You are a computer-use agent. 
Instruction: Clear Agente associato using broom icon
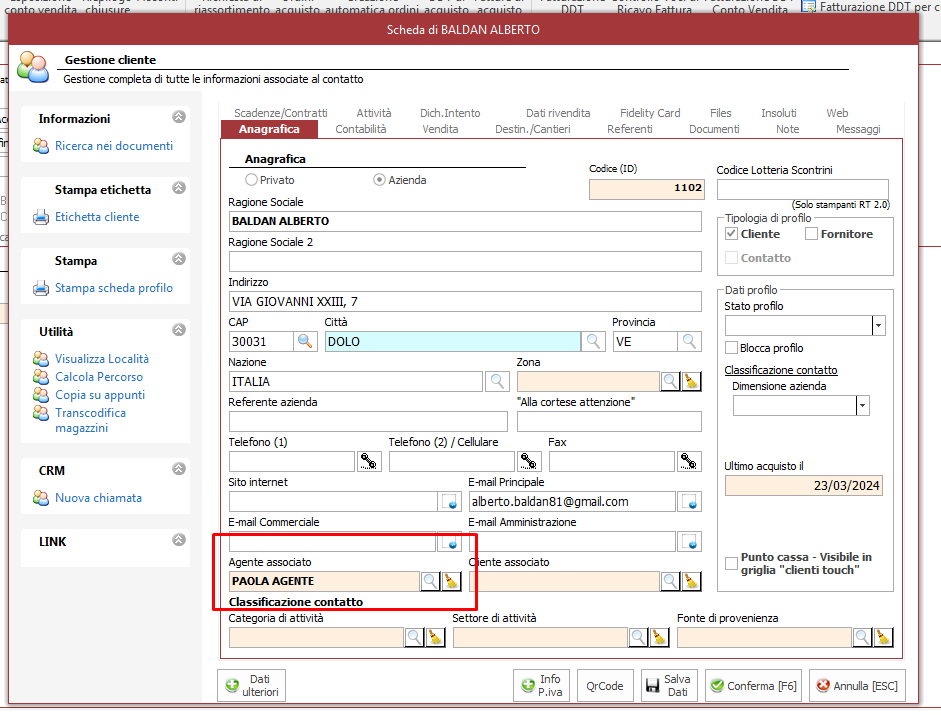click(x=451, y=581)
